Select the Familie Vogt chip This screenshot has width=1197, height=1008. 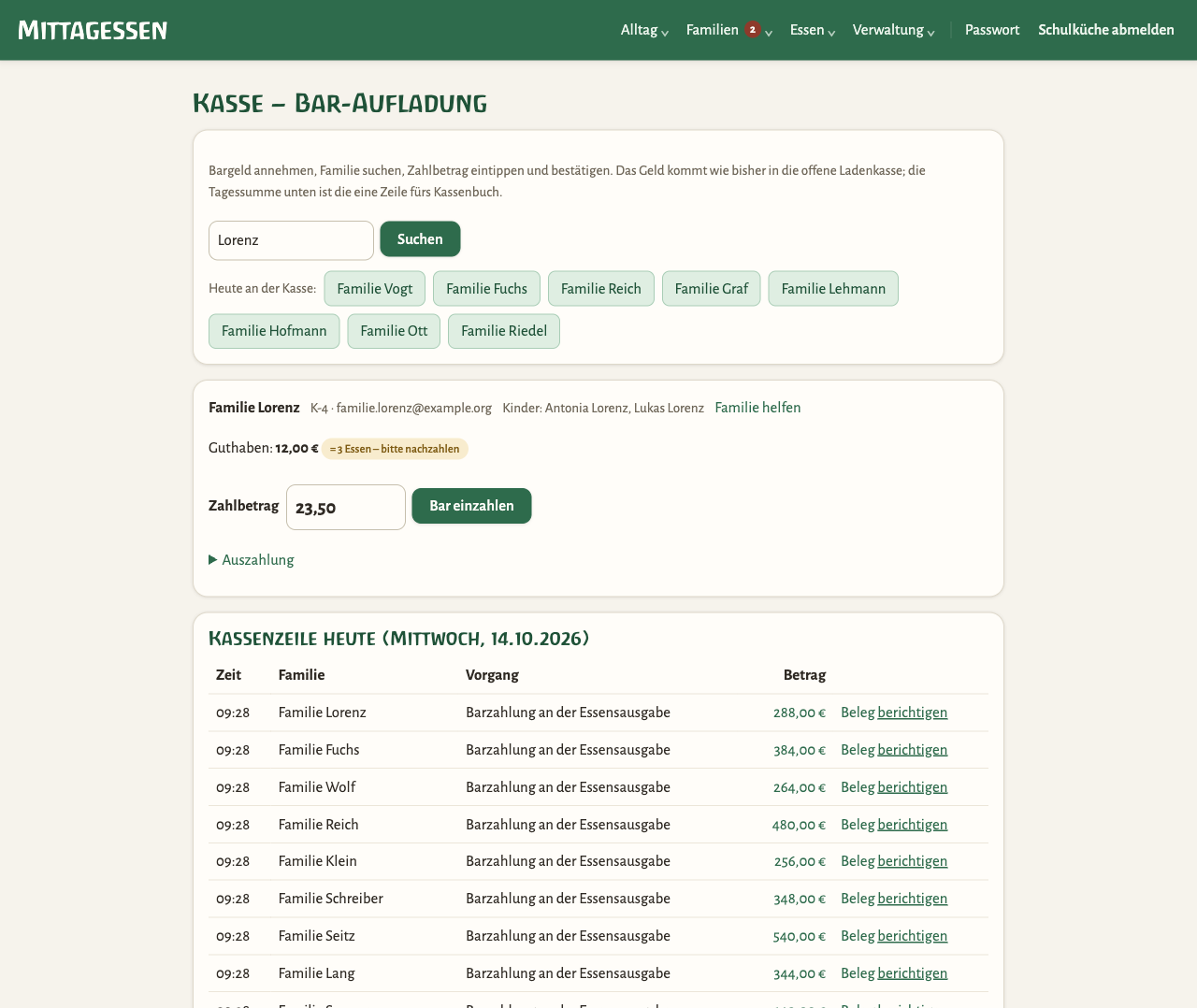[375, 289]
